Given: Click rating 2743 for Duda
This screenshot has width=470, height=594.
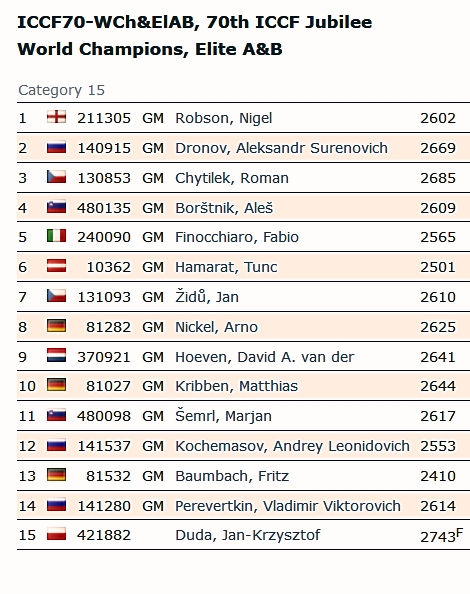Looking at the screenshot, I should (x=438, y=537).
